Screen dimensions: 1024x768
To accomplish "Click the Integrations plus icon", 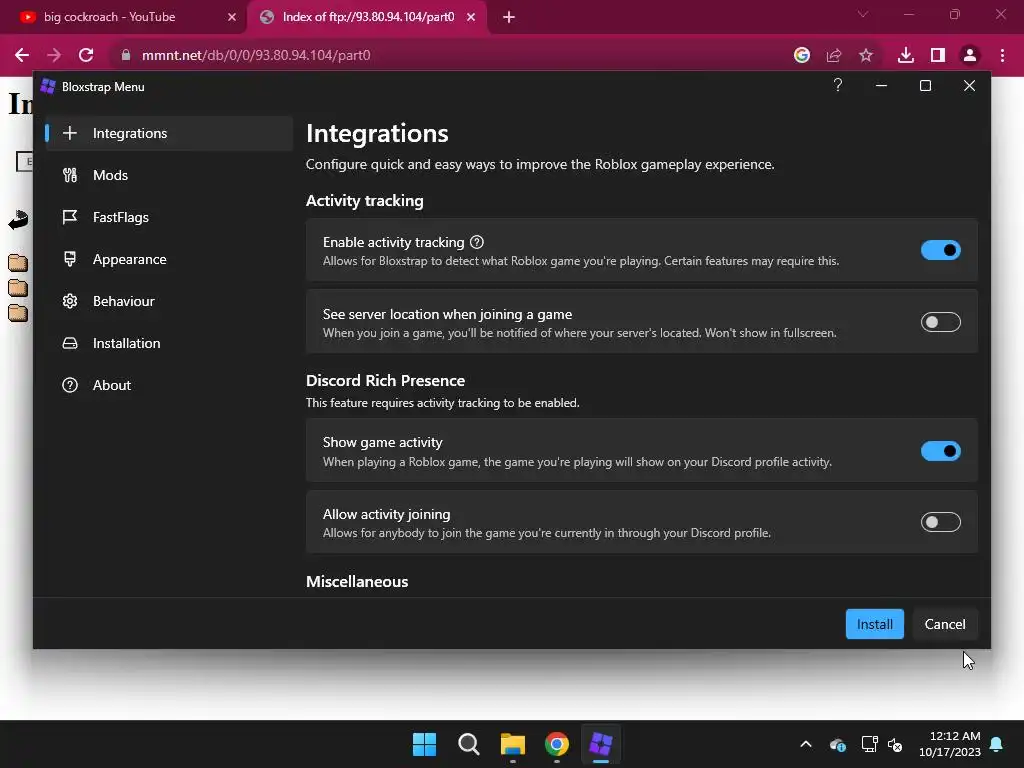I will point(70,133).
